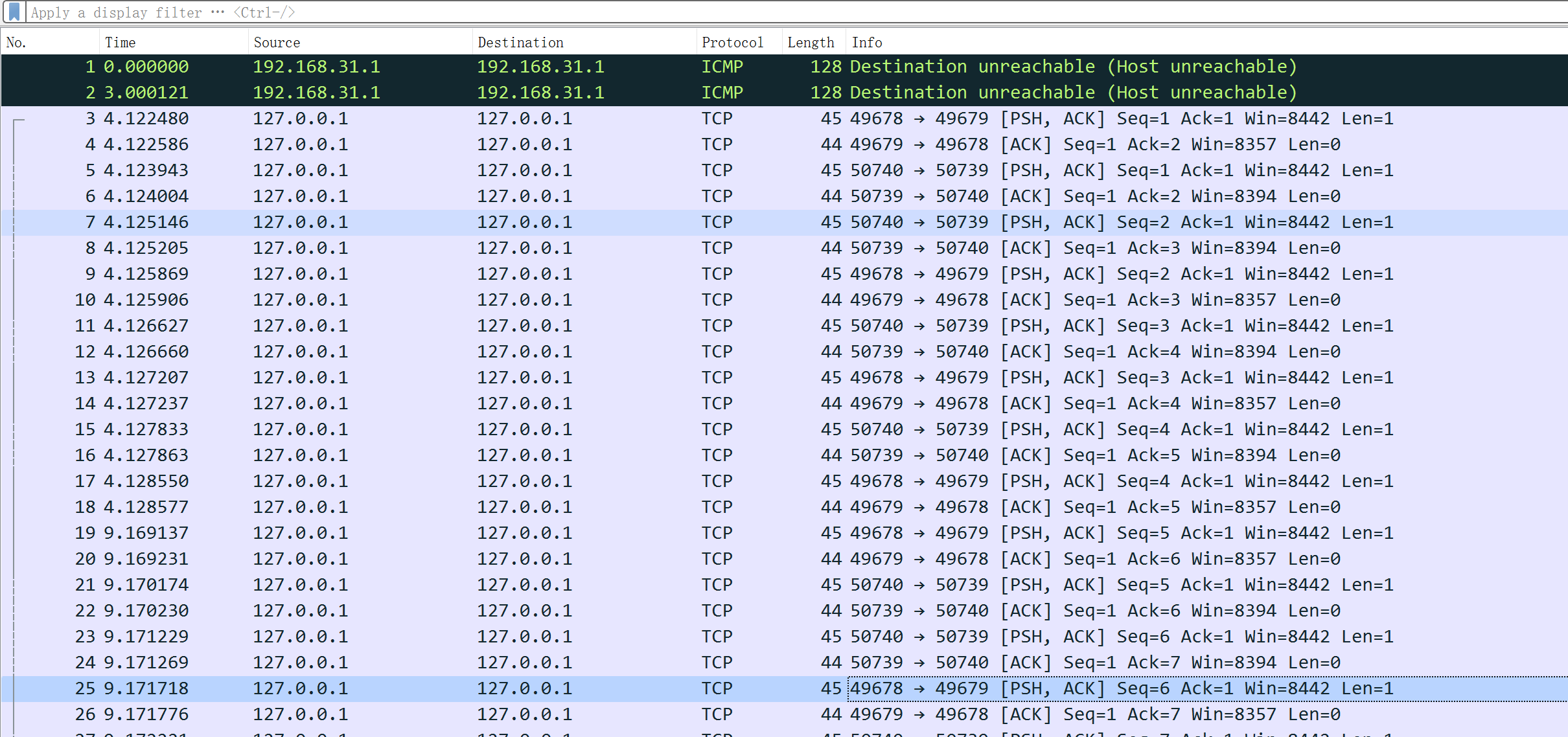Screen dimensions: 1568x737
Task: Select packet 26 at time 9.171776
Action: [784, 714]
